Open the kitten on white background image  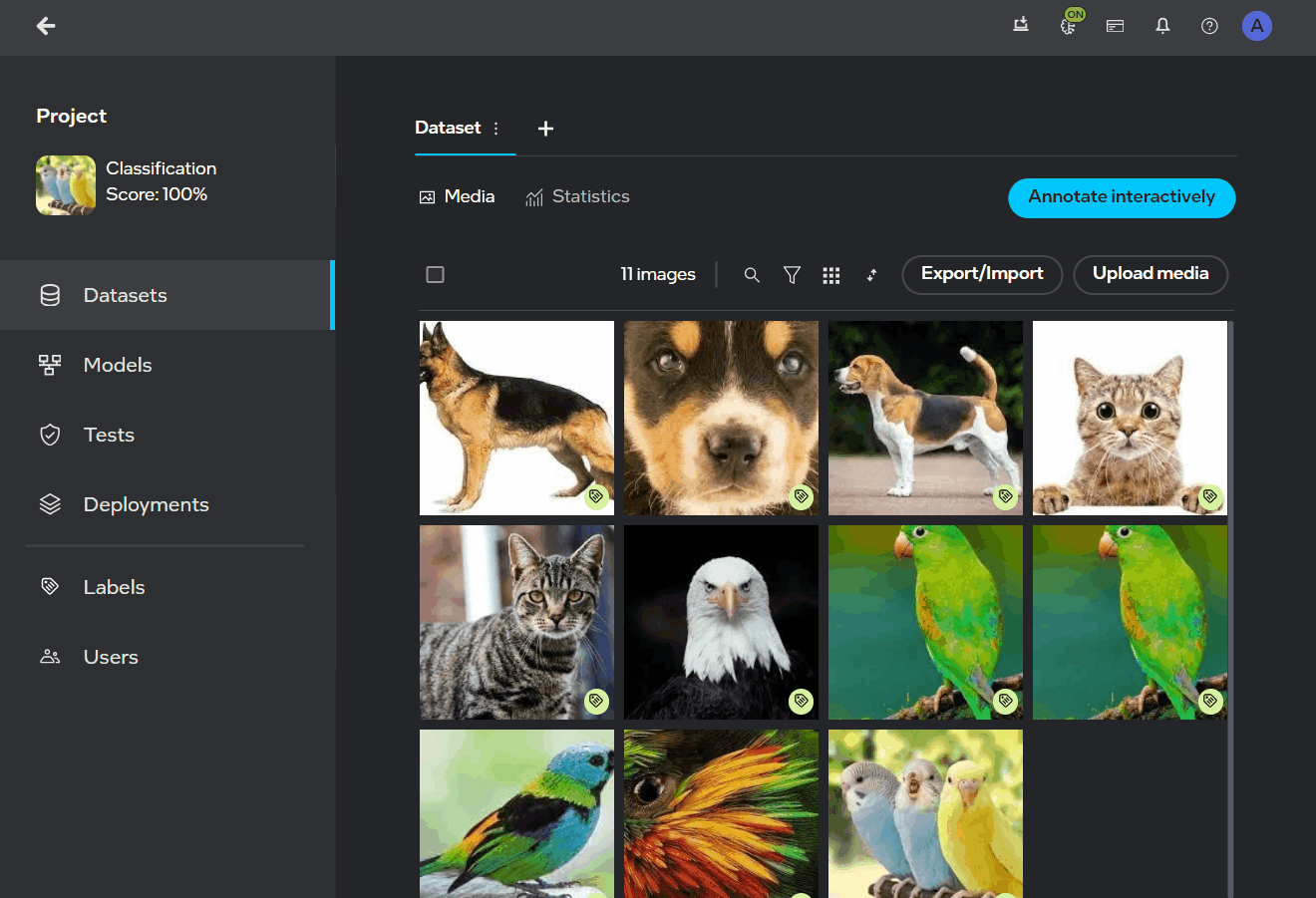pos(1130,418)
